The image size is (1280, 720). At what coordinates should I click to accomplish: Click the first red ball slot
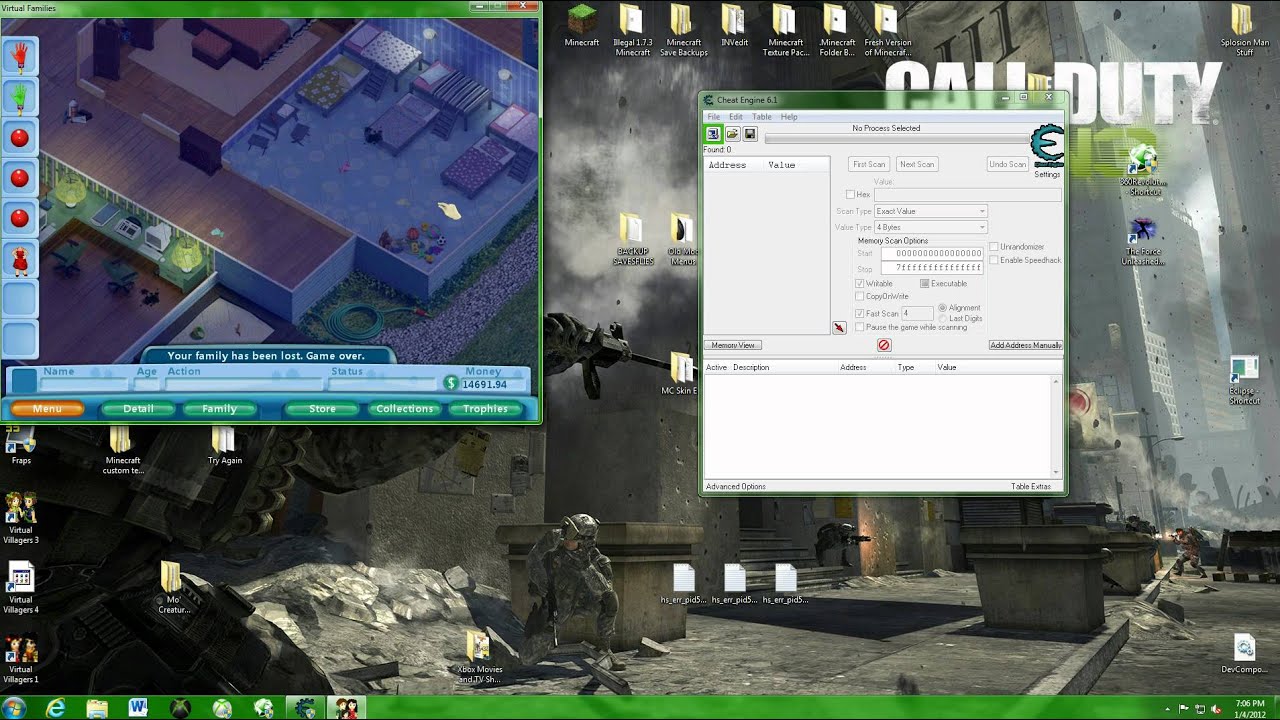pos(19,138)
